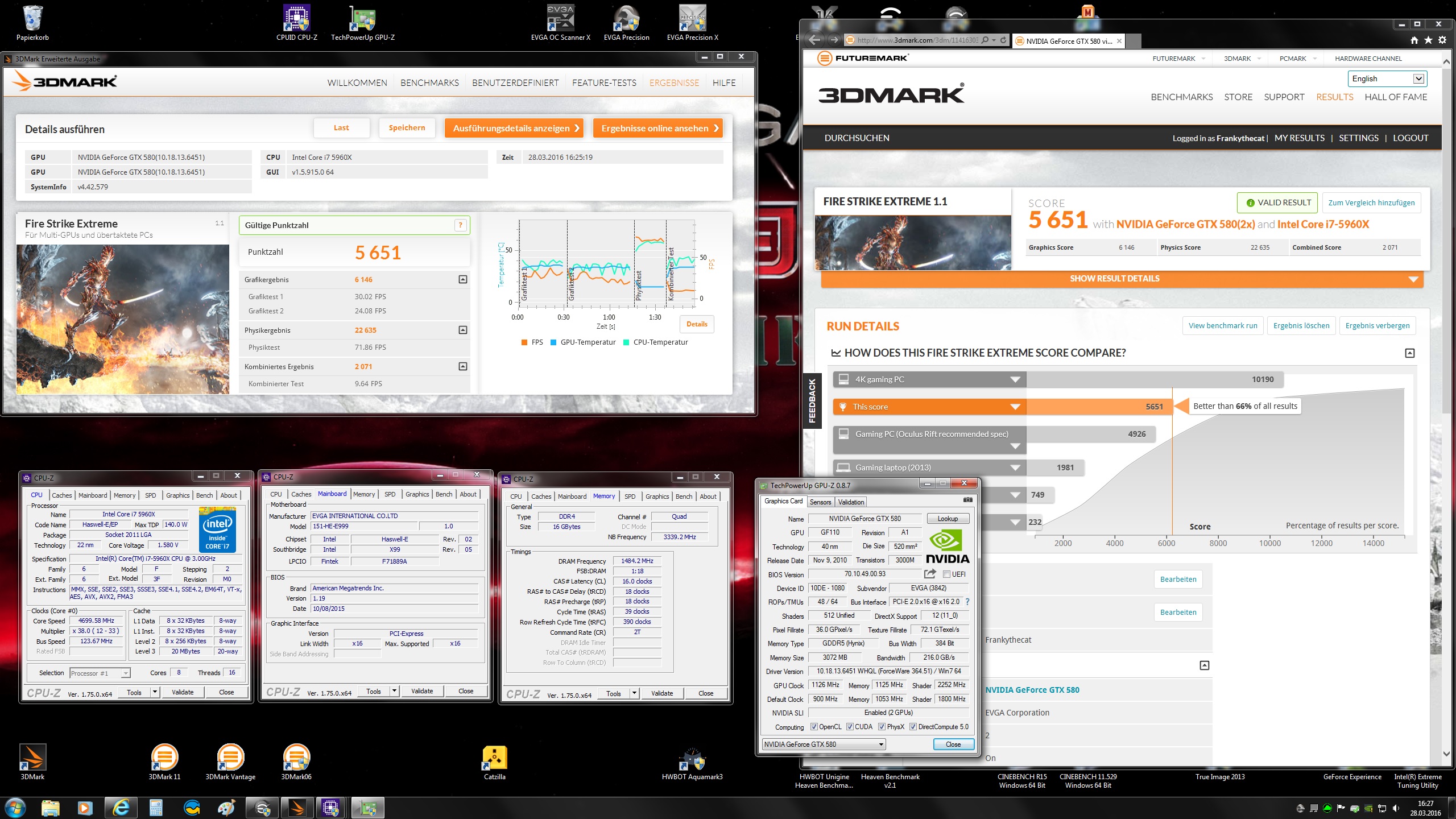Open the 3DMark Vantage desktop shortcut
Image resolution: width=1456 pixels, height=819 pixels.
click(230, 762)
